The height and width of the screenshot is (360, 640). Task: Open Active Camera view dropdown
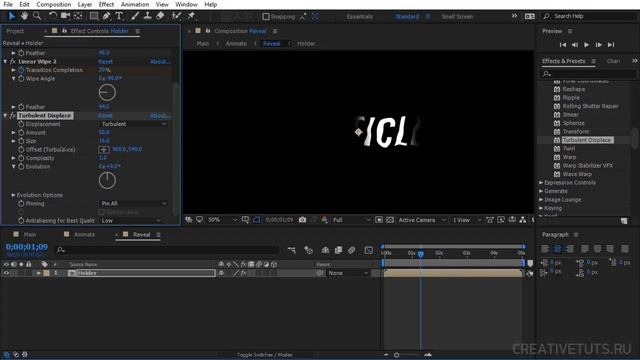click(422, 220)
